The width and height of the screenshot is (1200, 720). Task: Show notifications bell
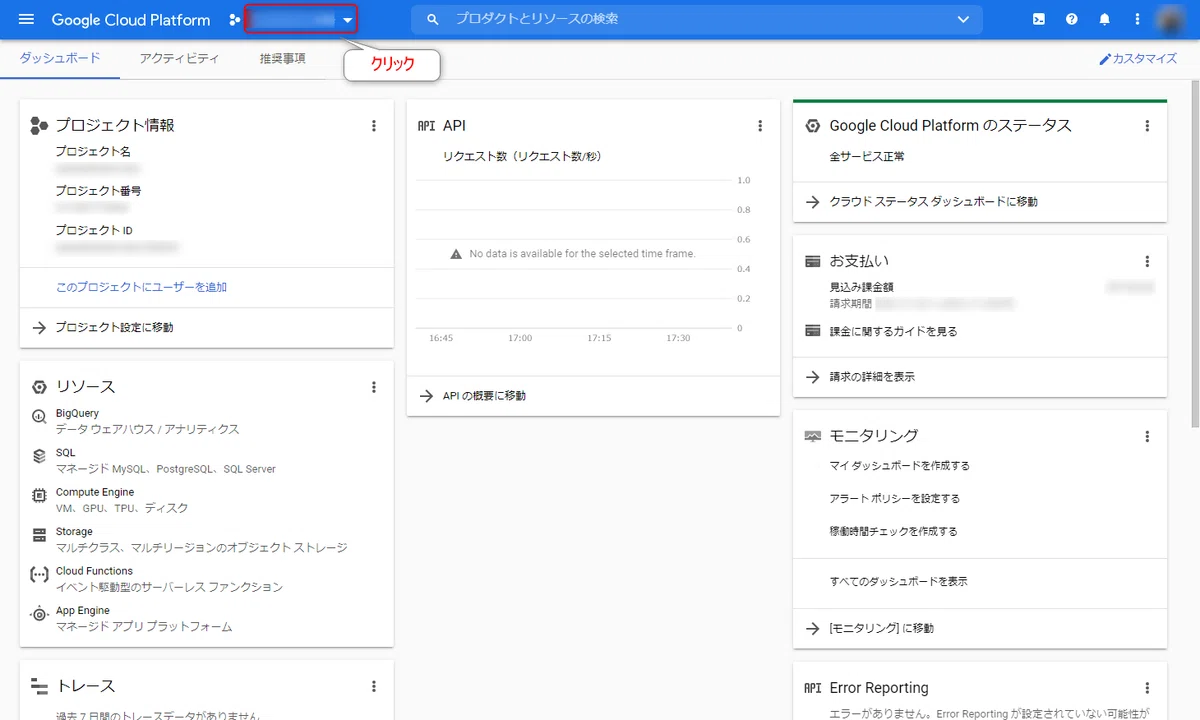pyautogui.click(x=1105, y=19)
